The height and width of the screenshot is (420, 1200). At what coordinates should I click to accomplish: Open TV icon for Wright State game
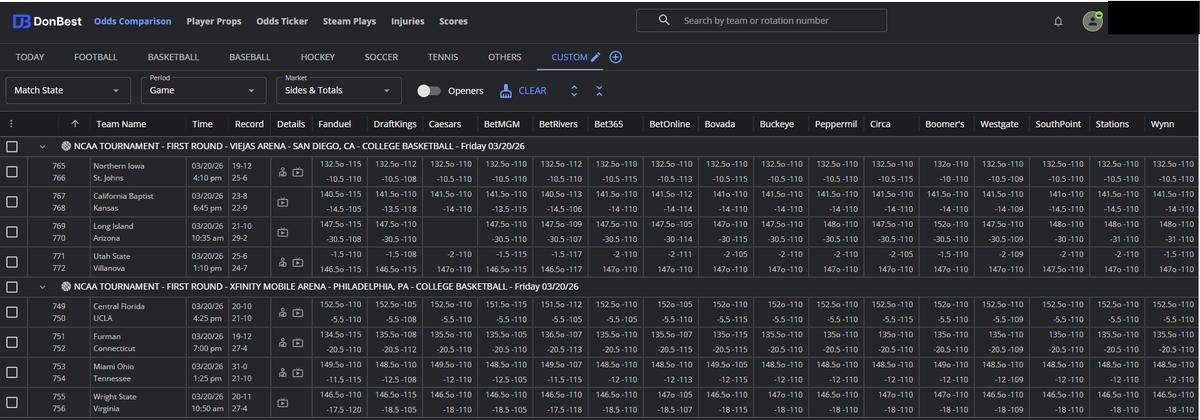coord(283,401)
